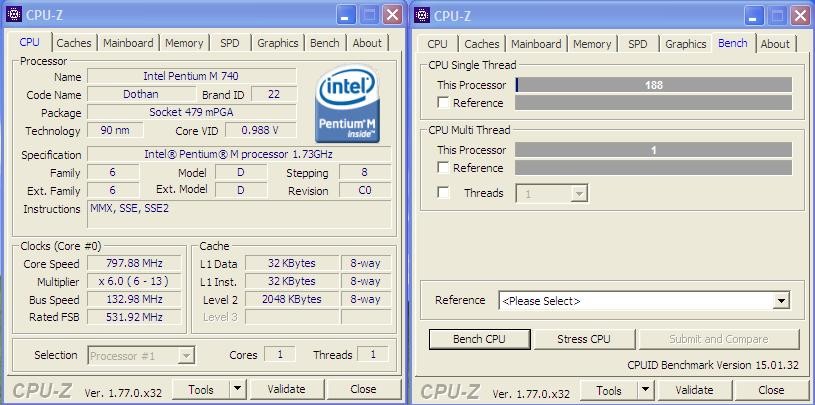This screenshot has width=815, height=405.
Task: Click Submit and Compare button
Action: (x=719, y=339)
